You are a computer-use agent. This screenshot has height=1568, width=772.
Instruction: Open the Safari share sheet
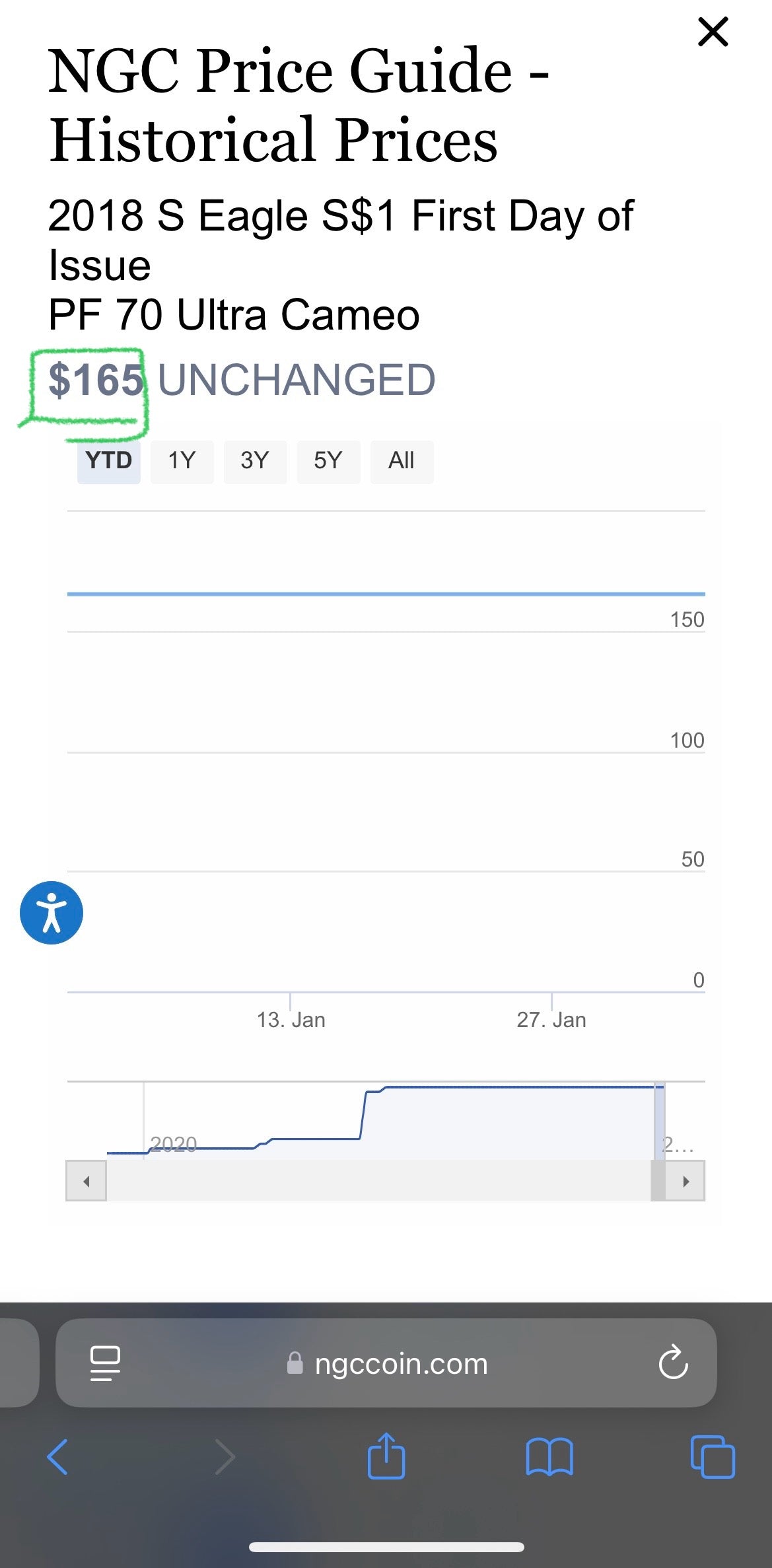tap(386, 1456)
